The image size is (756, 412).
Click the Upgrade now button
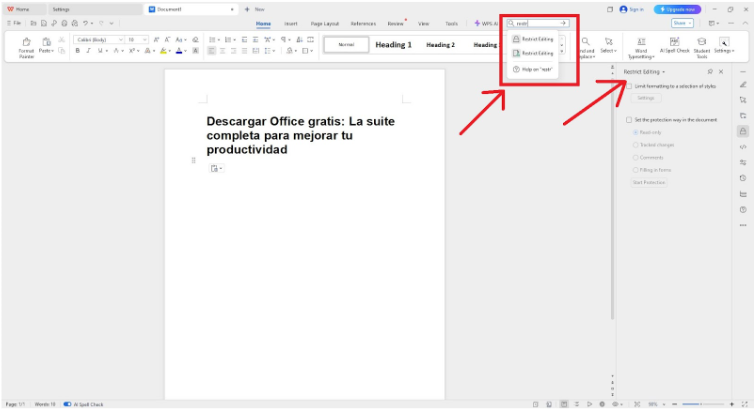677,9
